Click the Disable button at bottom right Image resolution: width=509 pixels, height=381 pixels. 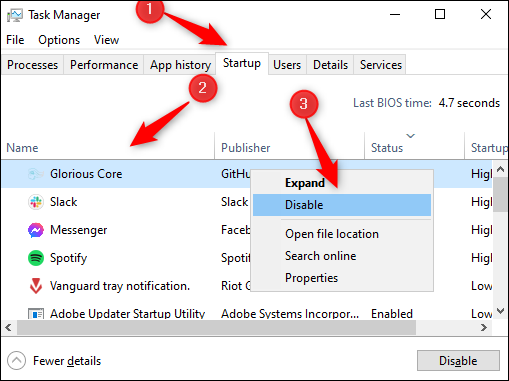point(458,360)
